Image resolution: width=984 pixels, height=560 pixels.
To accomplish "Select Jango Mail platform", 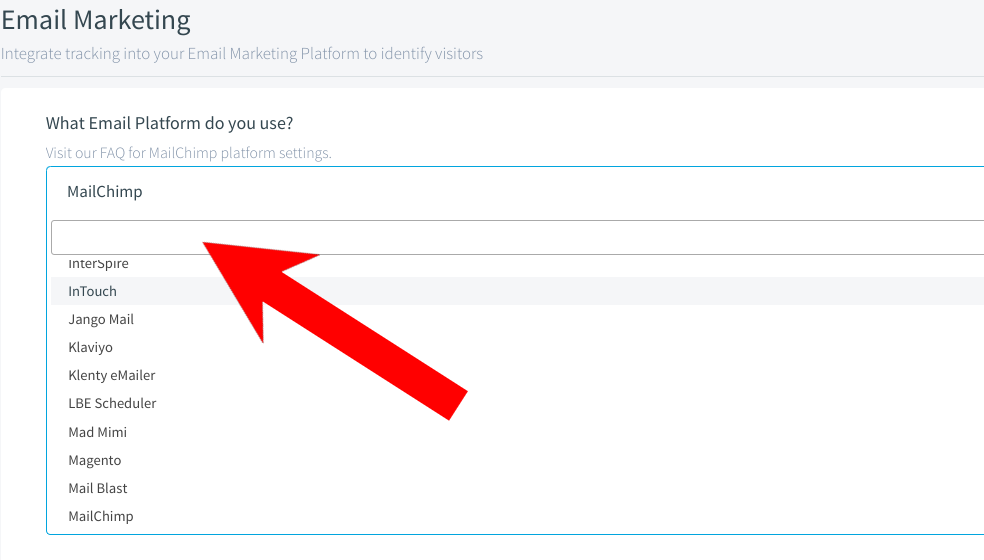I will pyautogui.click(x=517, y=320).
